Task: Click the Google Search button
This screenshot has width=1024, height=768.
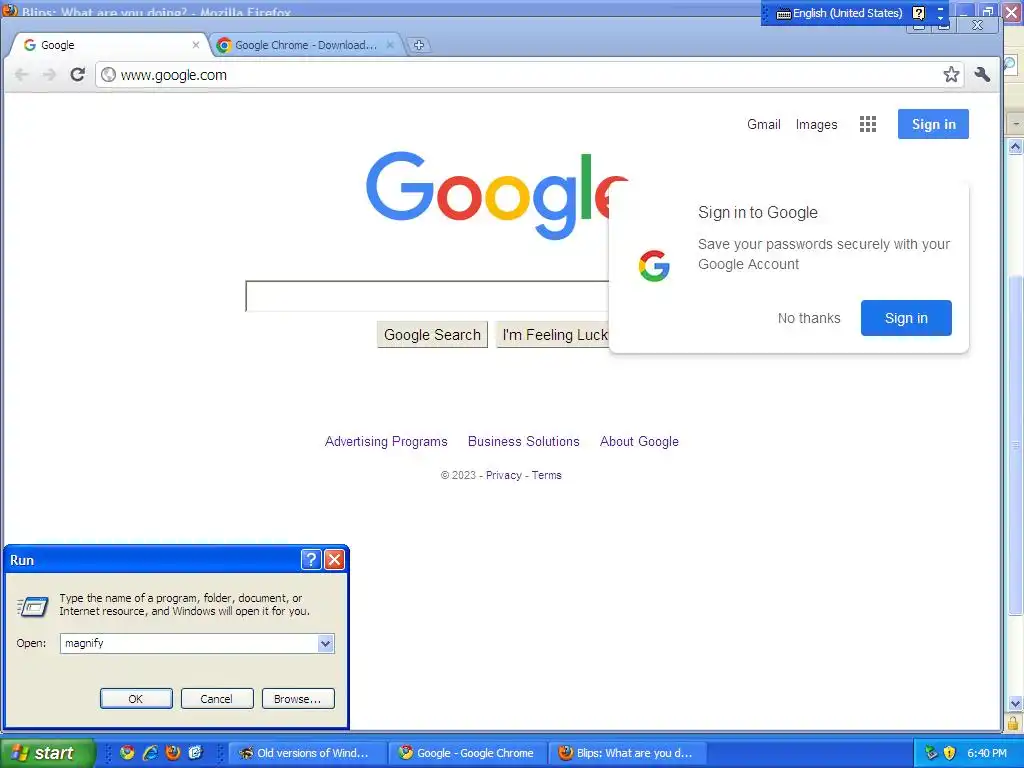Action: coord(432,335)
